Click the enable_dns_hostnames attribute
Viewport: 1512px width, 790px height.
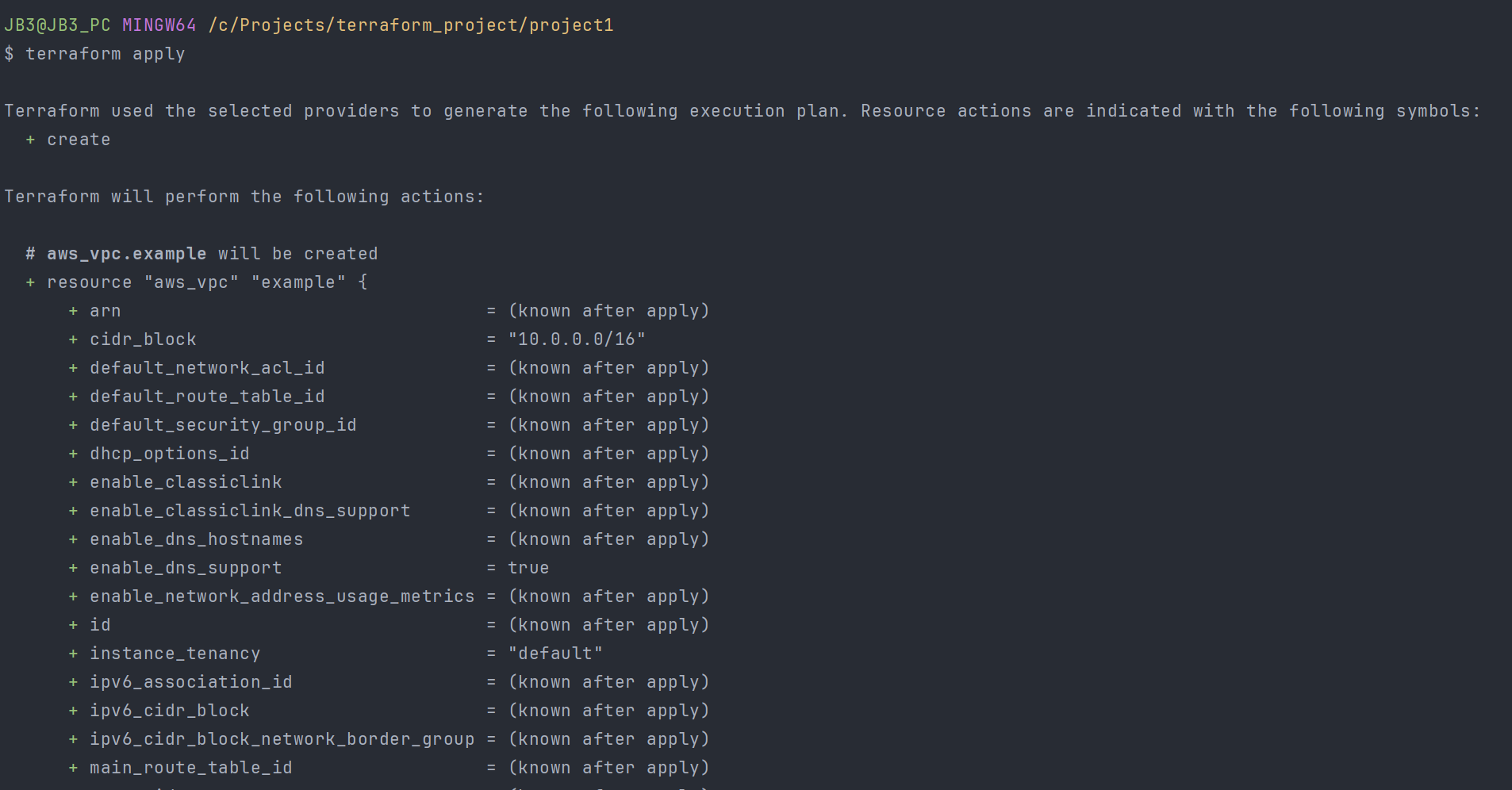(197, 539)
